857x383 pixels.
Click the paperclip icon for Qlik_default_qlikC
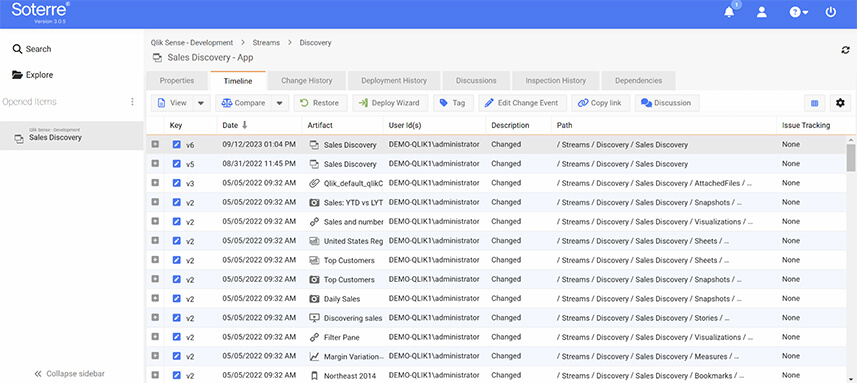[x=314, y=183]
